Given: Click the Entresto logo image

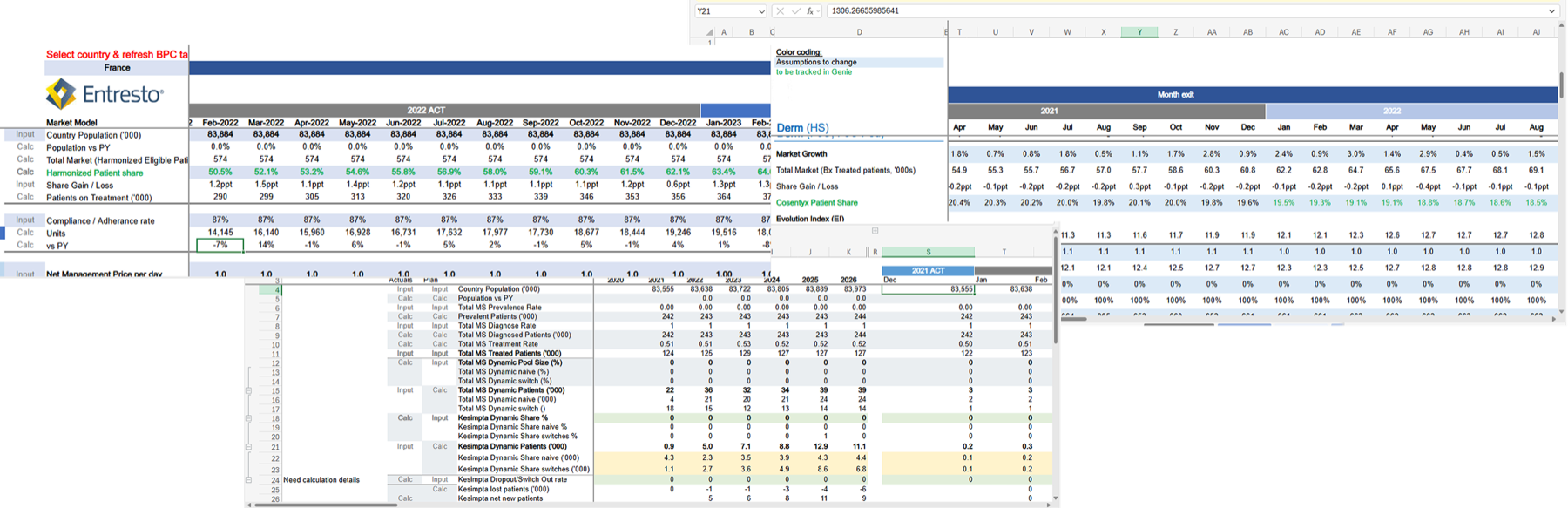Looking at the screenshot, I should pyautogui.click(x=104, y=94).
